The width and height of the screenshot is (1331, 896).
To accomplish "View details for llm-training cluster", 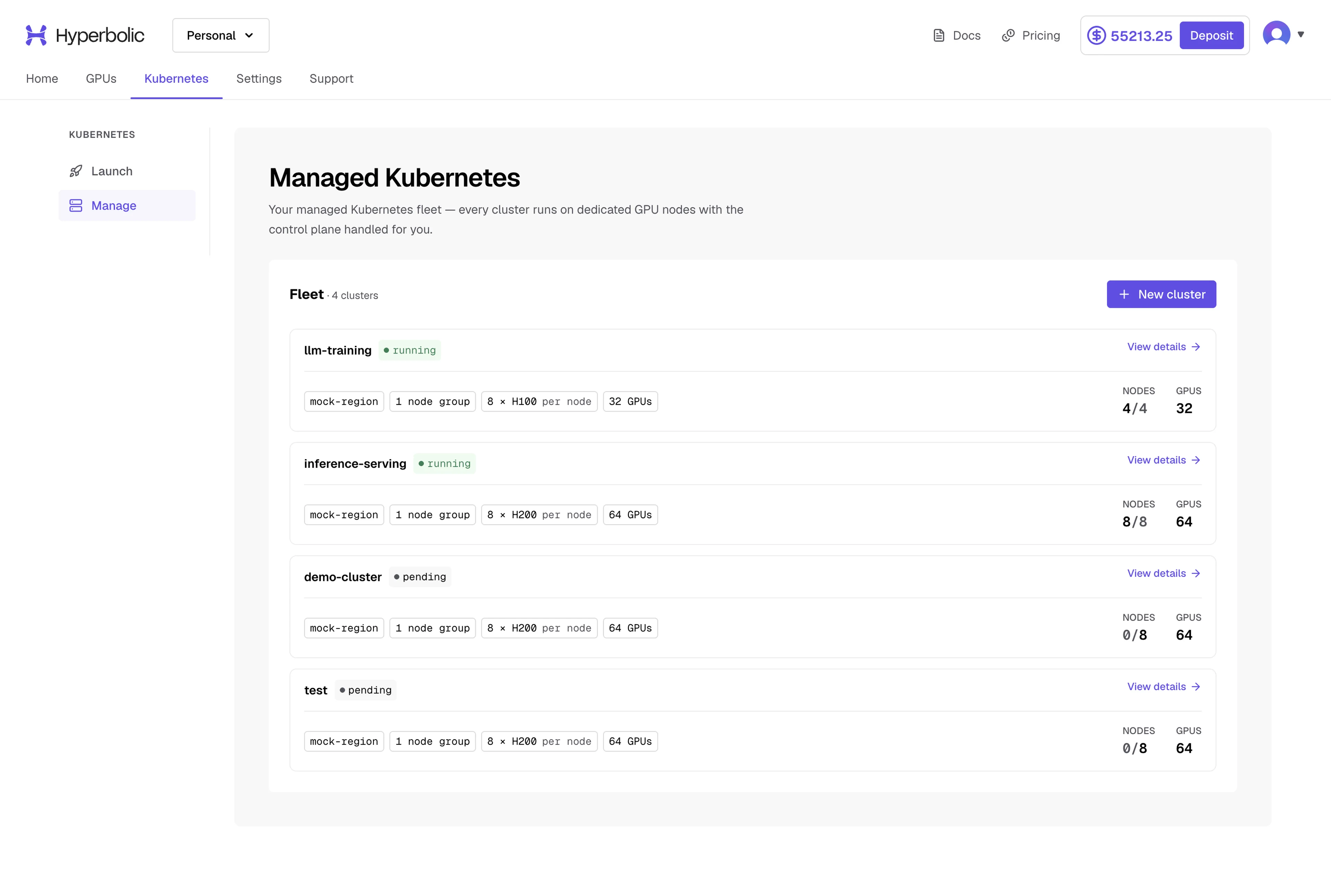I will [1164, 347].
